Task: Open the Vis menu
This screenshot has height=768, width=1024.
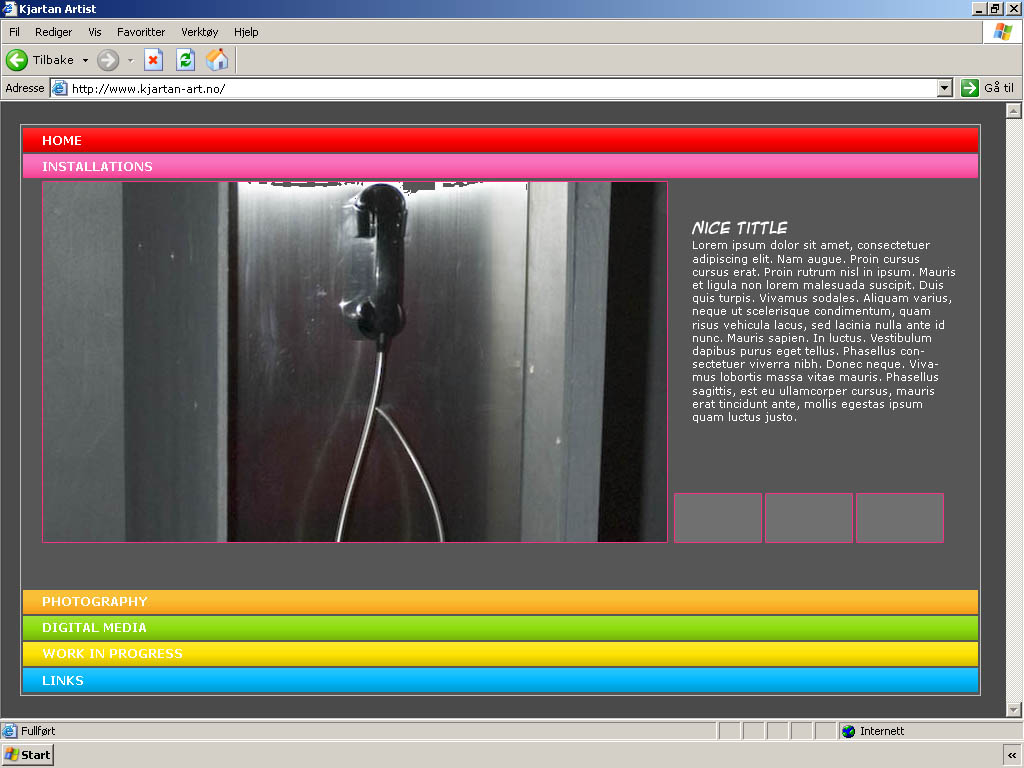Action: click(x=95, y=32)
